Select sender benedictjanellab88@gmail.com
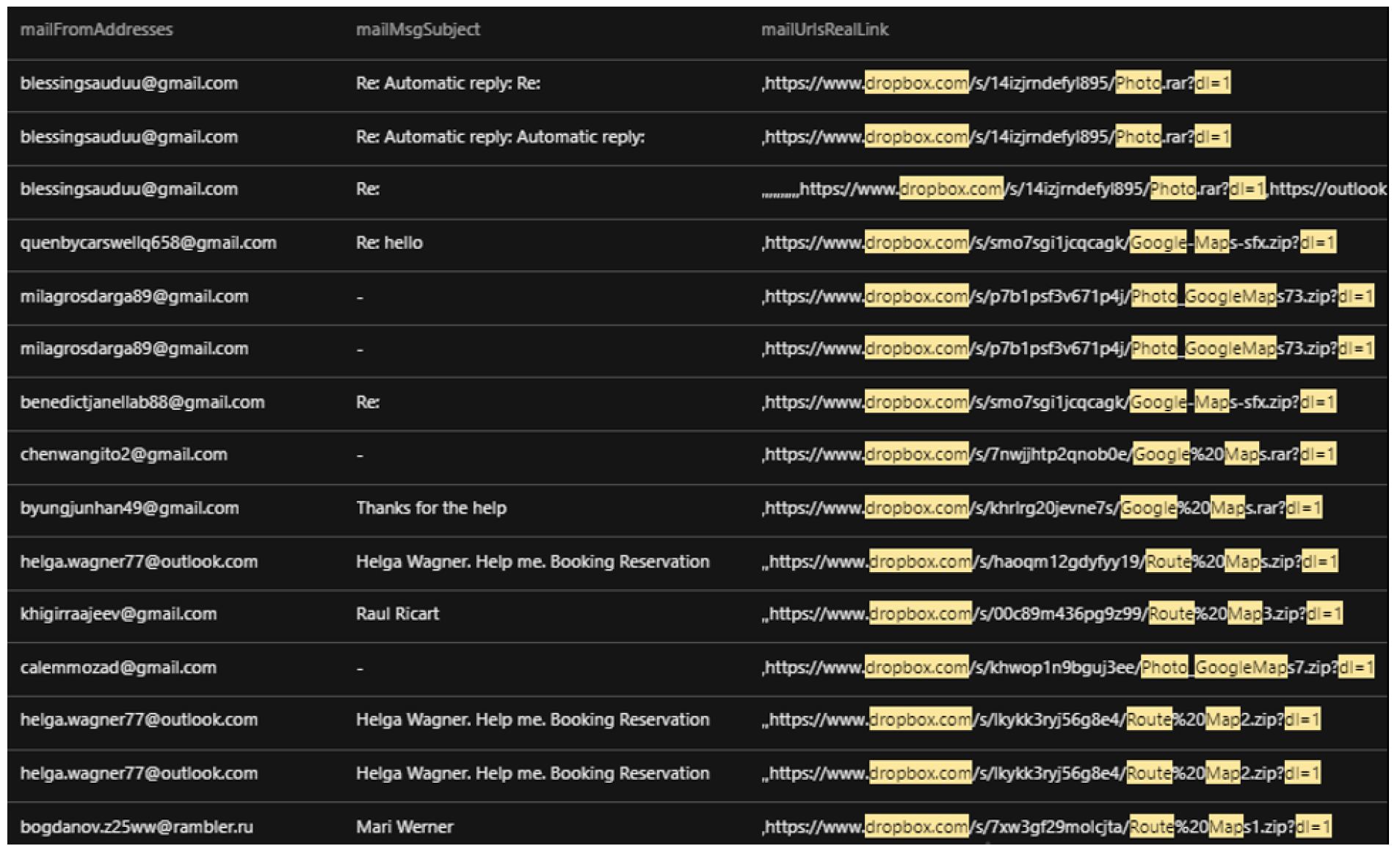The width and height of the screenshot is (1400, 857). [142, 402]
